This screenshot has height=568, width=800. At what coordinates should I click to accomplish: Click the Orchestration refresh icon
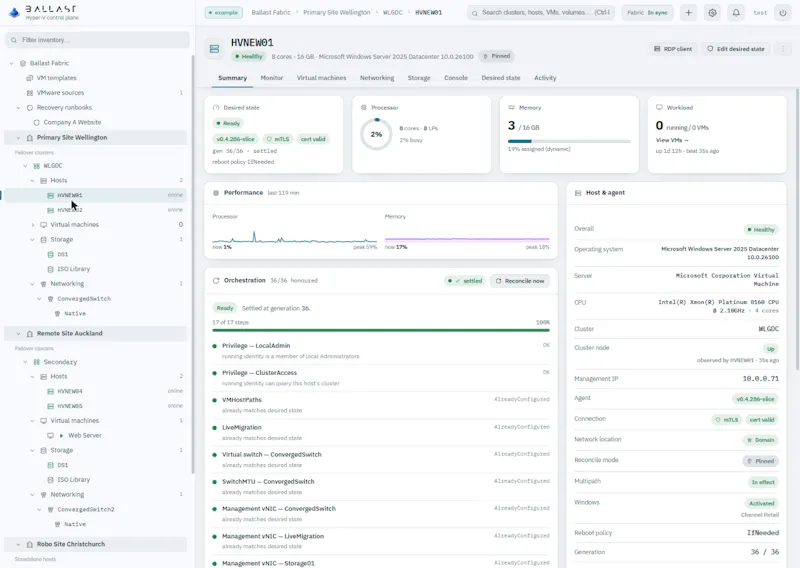216,281
